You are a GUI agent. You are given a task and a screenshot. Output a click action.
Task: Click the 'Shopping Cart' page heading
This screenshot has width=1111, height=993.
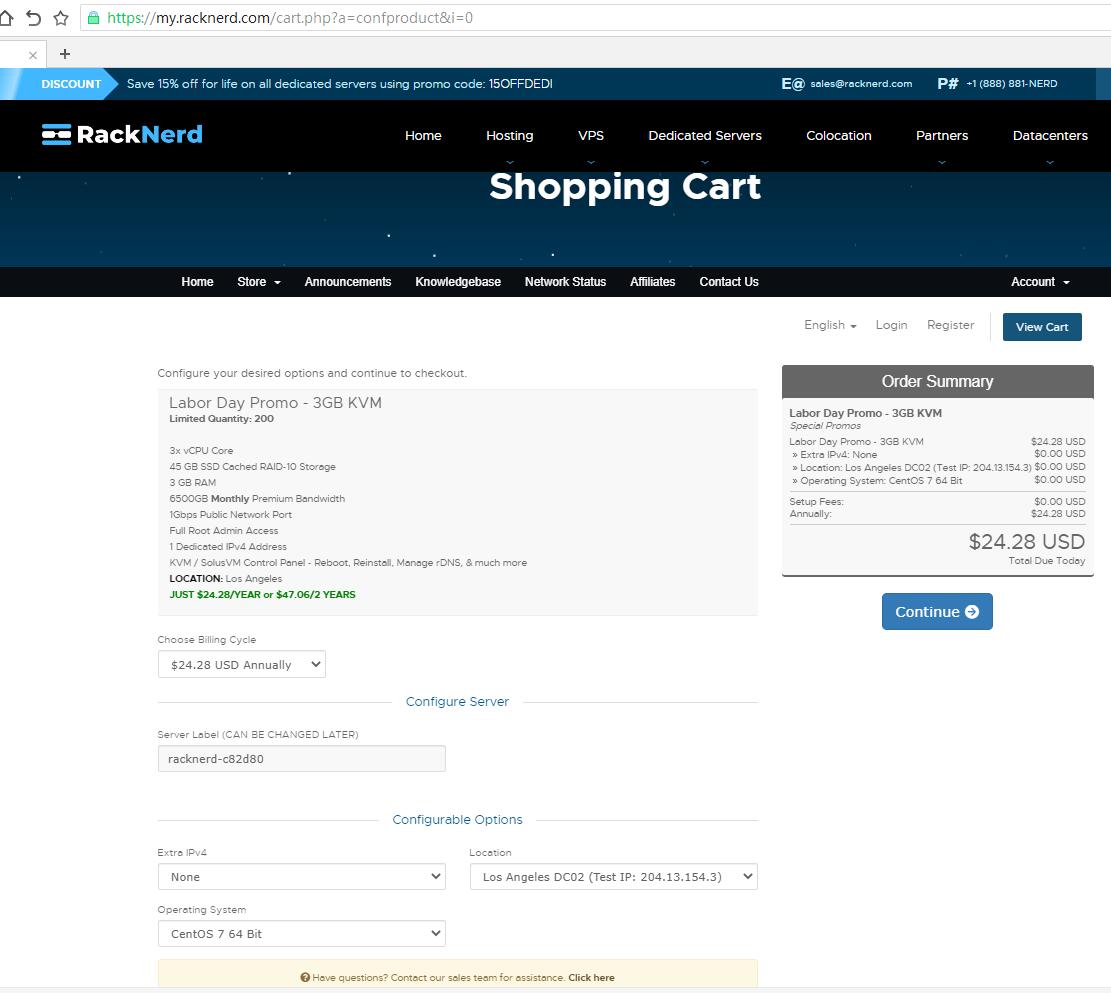click(625, 186)
